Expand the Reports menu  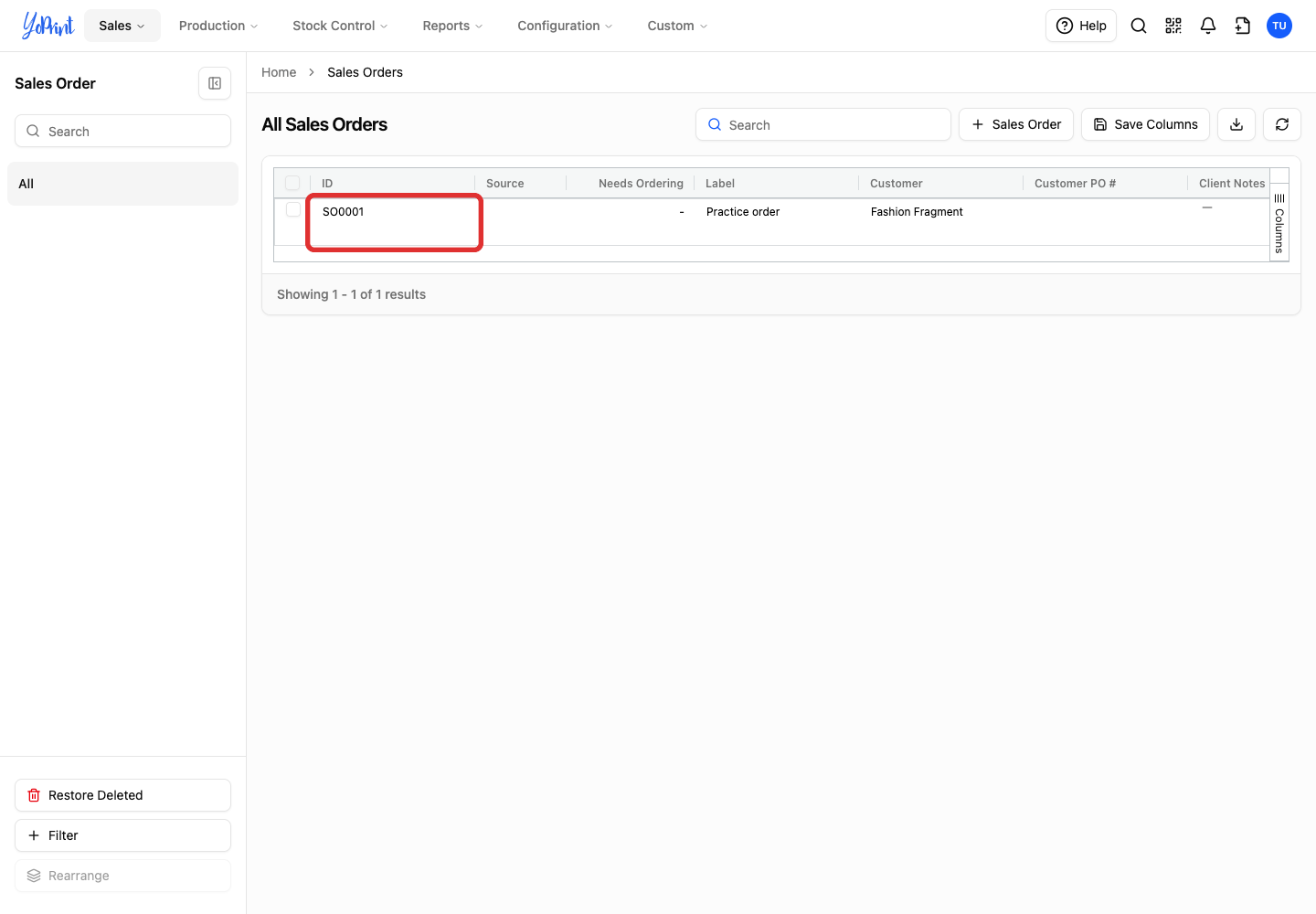452,26
